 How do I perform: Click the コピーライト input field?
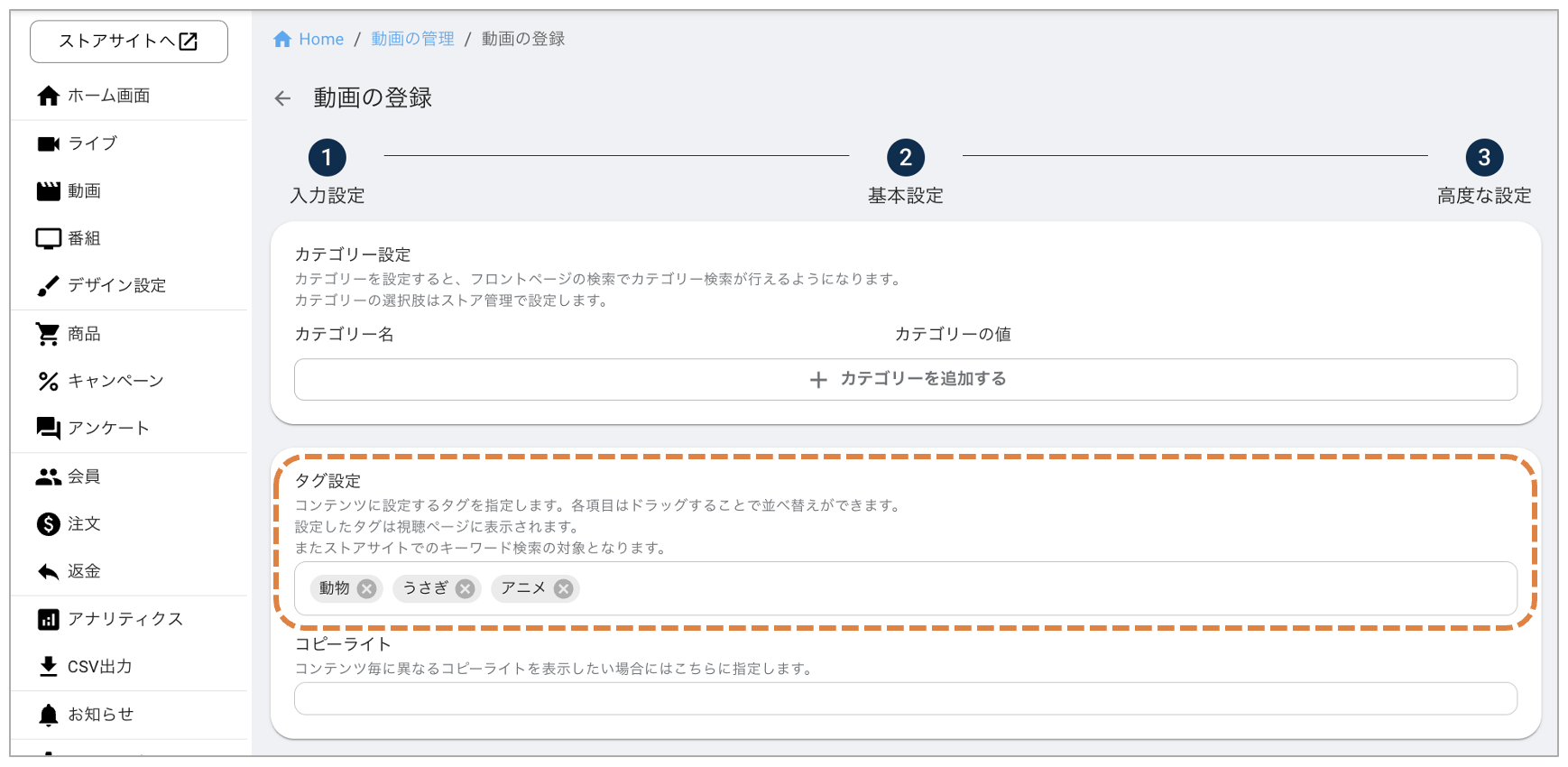(906, 698)
